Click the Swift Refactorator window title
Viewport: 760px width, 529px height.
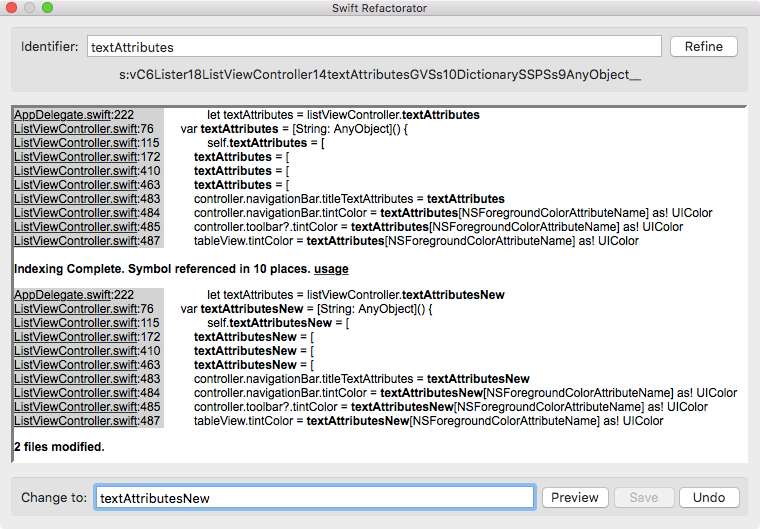[x=380, y=8]
